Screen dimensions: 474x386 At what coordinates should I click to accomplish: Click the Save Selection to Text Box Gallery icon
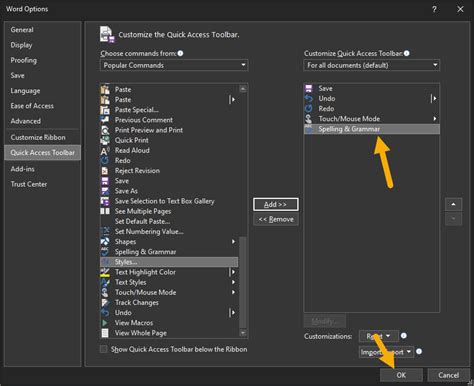pos(105,201)
